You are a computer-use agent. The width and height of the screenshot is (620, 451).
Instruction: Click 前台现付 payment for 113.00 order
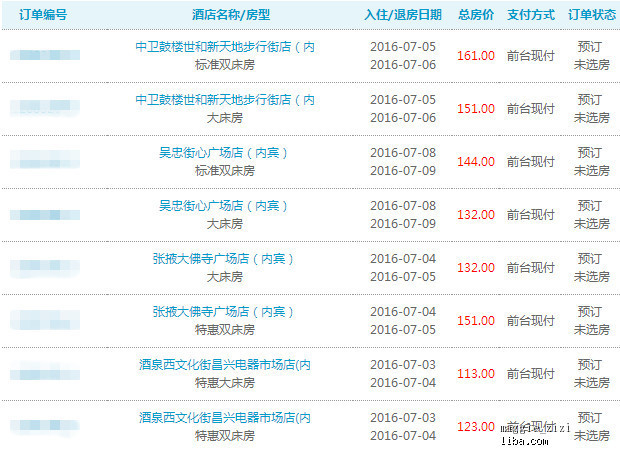coord(530,374)
